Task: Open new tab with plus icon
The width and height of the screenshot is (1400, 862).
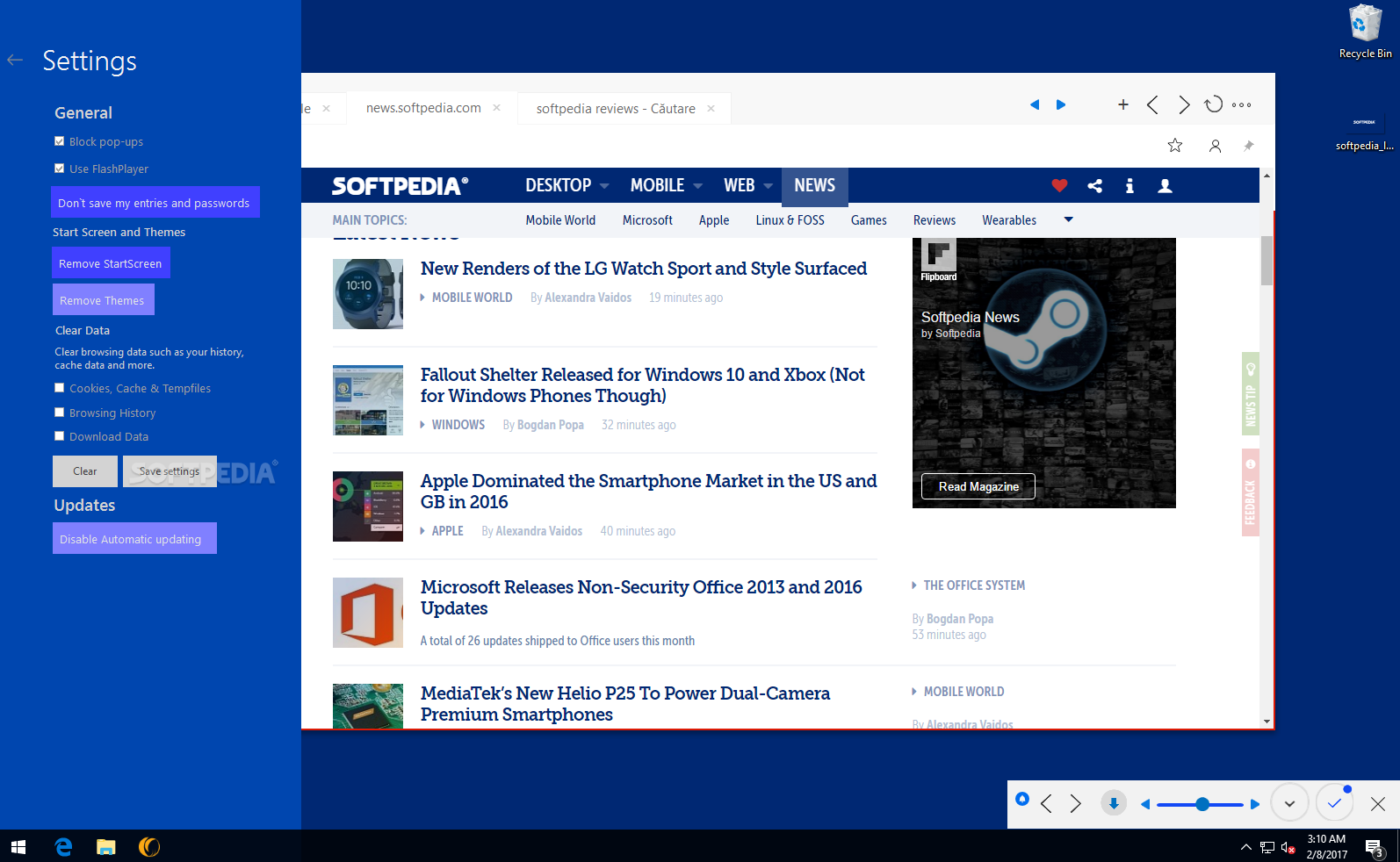Action: 1122,104
